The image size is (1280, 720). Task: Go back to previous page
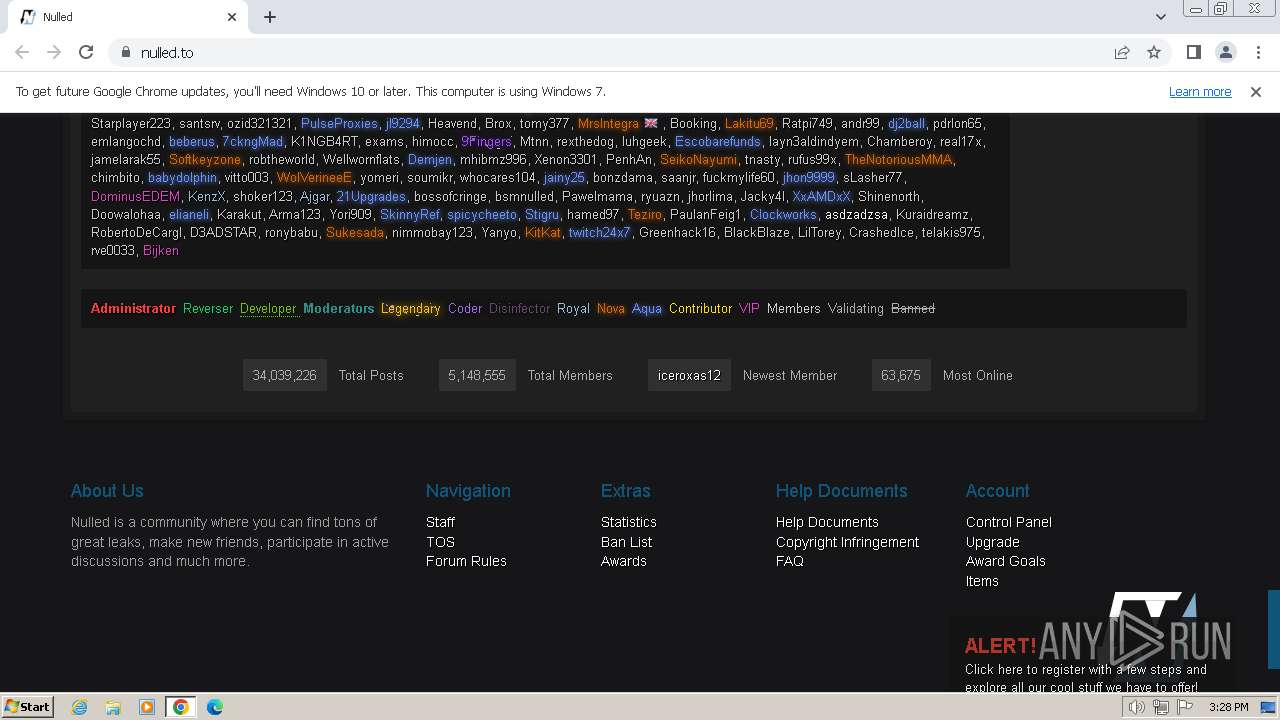[x=22, y=52]
